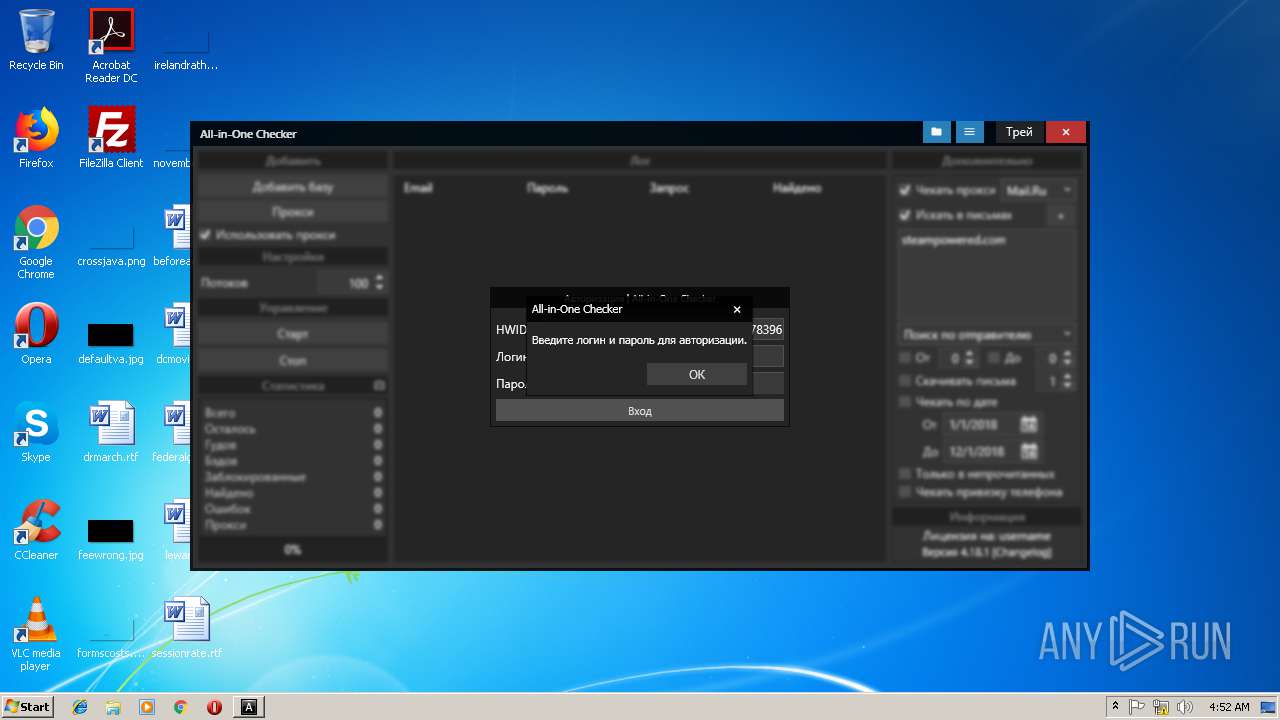Click the 0% progress bar
The width and height of the screenshot is (1280, 720).
(292, 549)
